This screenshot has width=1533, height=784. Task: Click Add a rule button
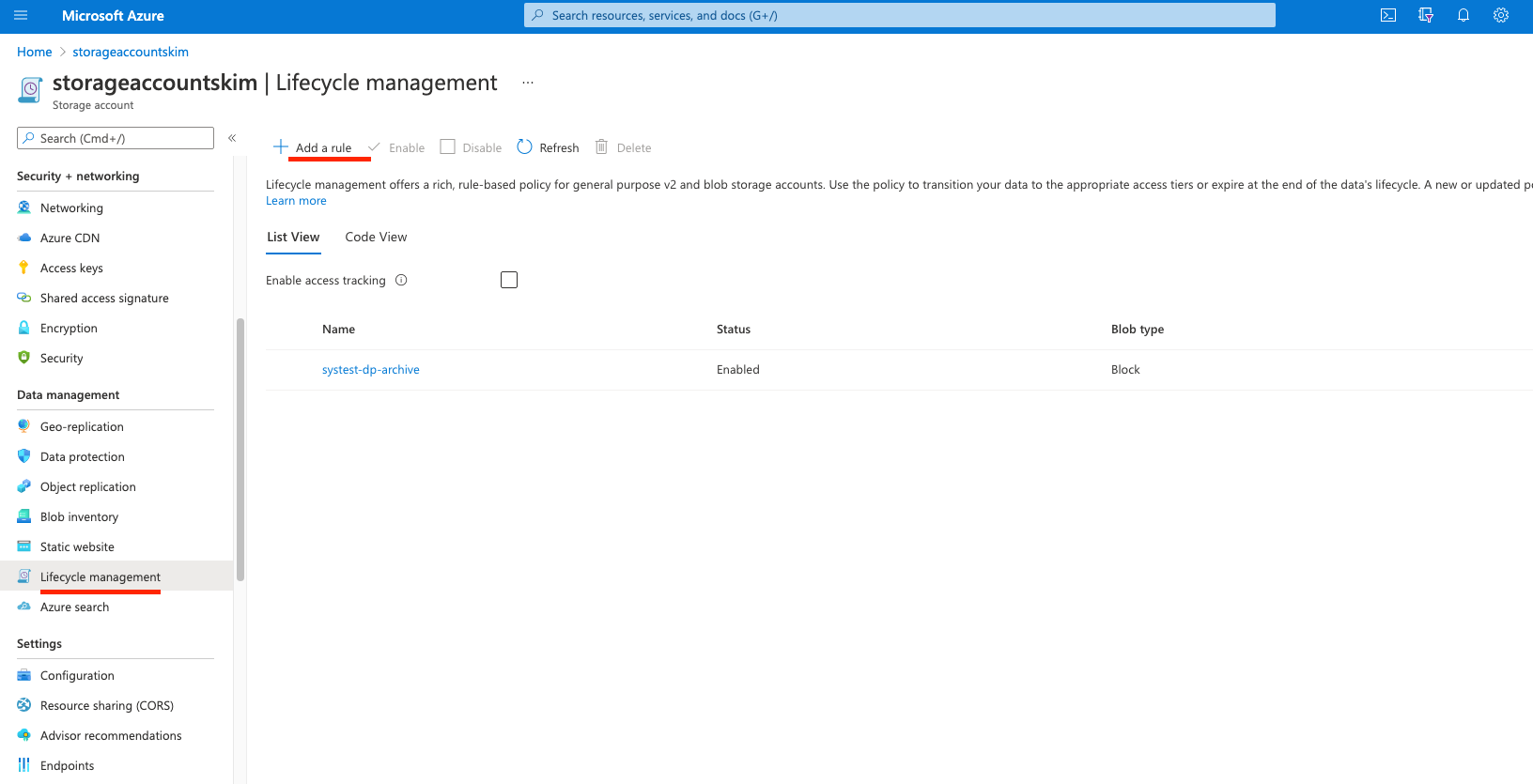tap(313, 147)
